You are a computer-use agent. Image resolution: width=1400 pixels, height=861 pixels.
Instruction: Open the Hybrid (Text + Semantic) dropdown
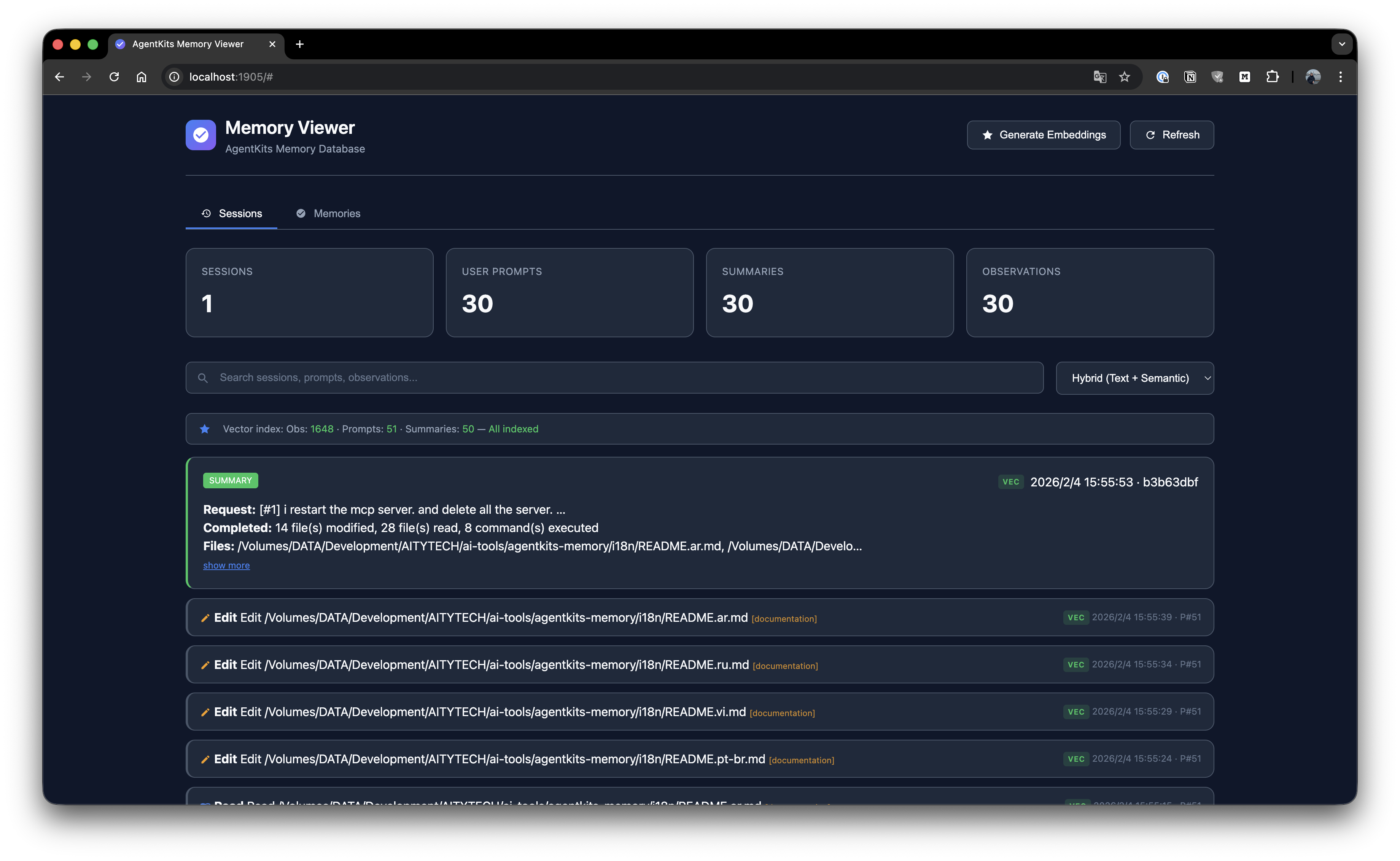[x=1134, y=378]
